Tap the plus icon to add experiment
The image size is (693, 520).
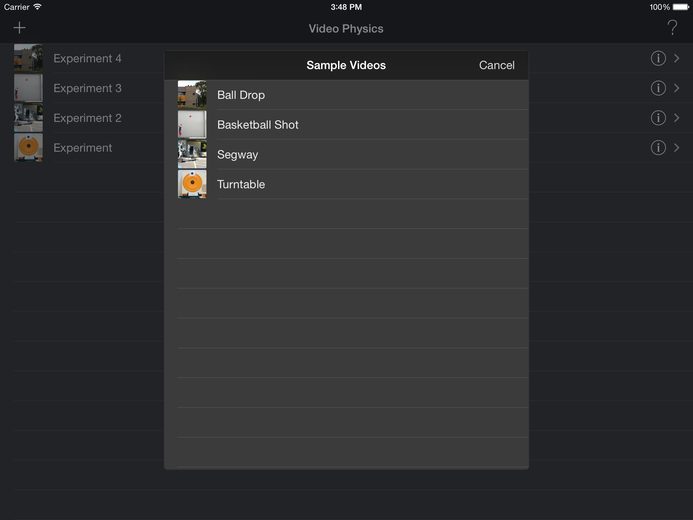19,28
